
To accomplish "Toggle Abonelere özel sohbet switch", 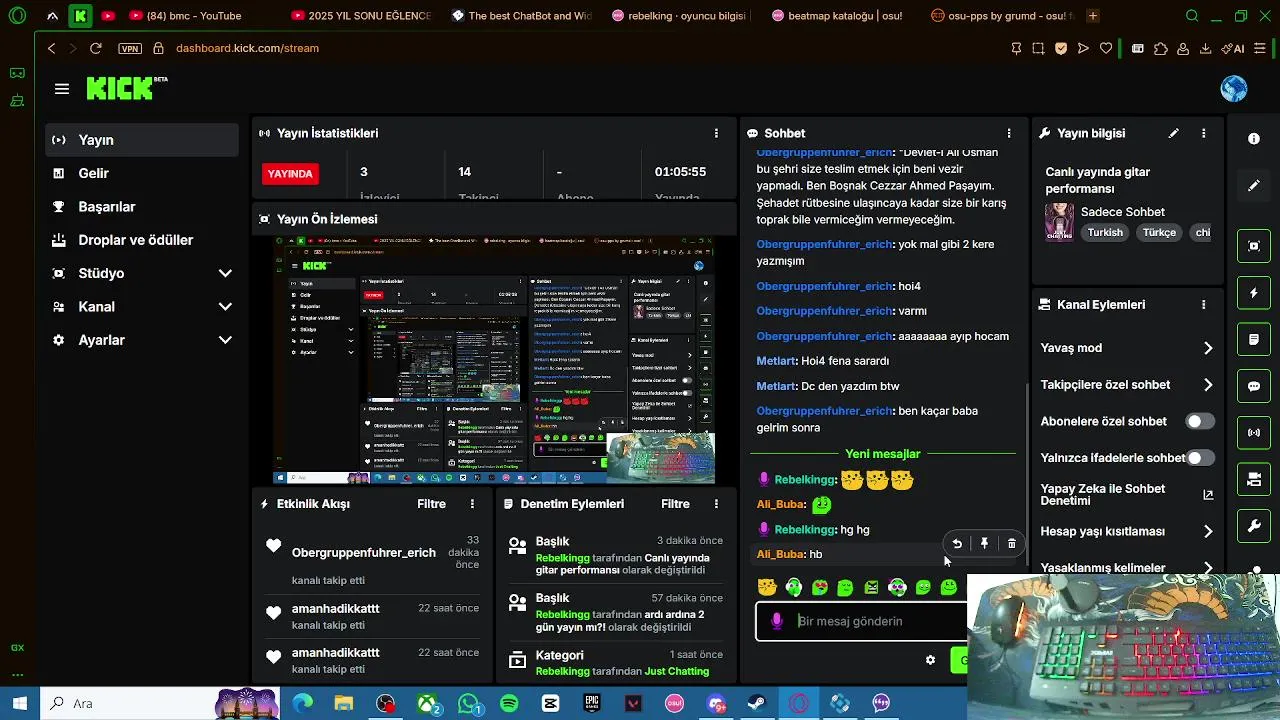I will click(x=1200, y=421).
